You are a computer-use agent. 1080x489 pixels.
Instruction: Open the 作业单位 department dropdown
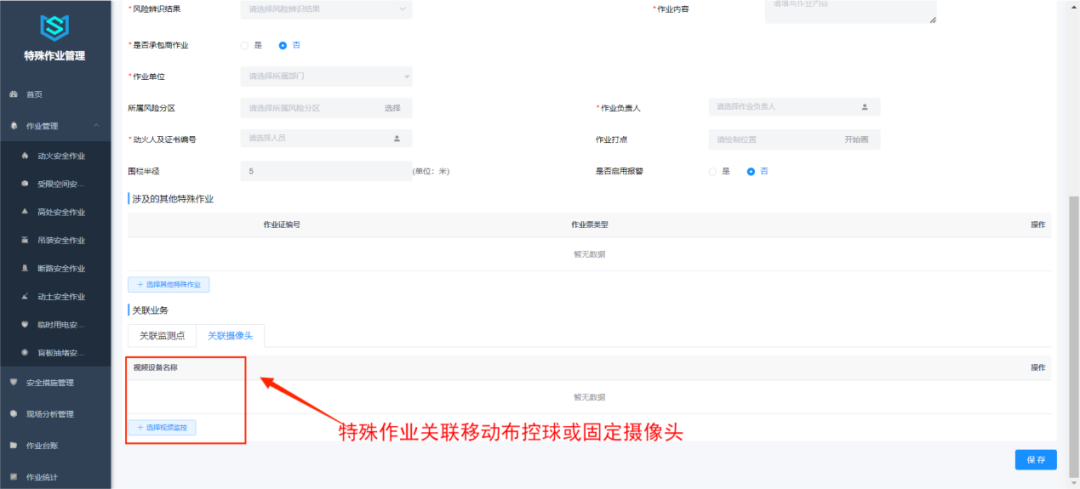click(x=326, y=76)
